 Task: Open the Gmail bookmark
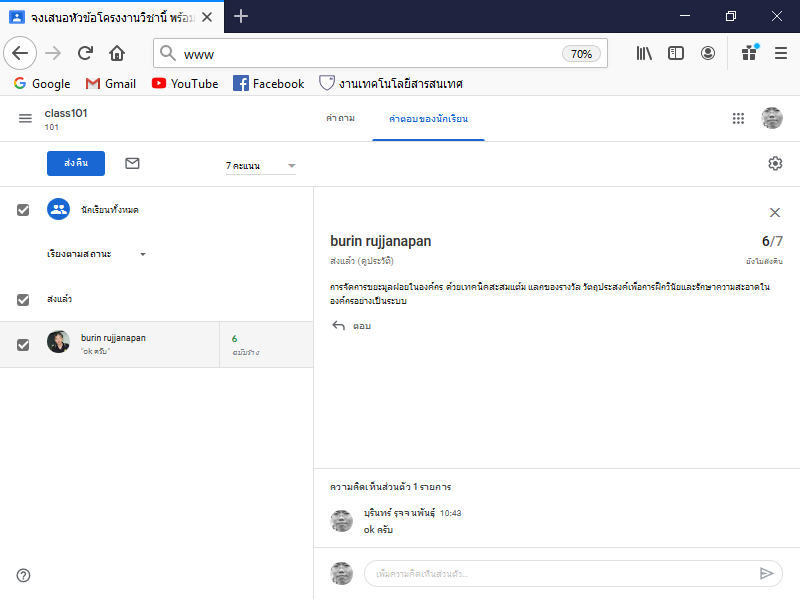click(x=111, y=84)
